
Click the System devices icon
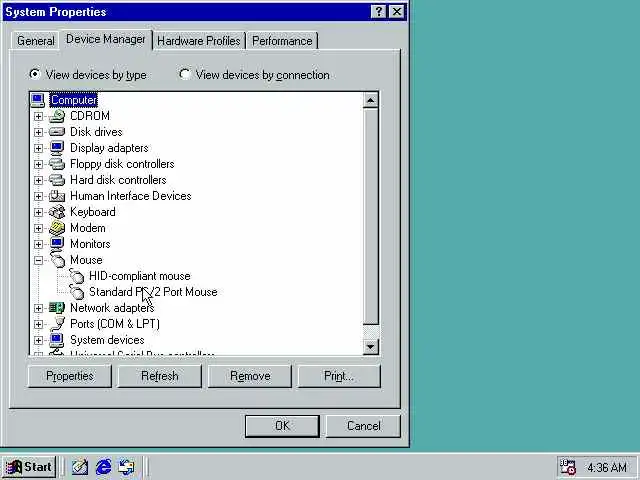[57, 340]
